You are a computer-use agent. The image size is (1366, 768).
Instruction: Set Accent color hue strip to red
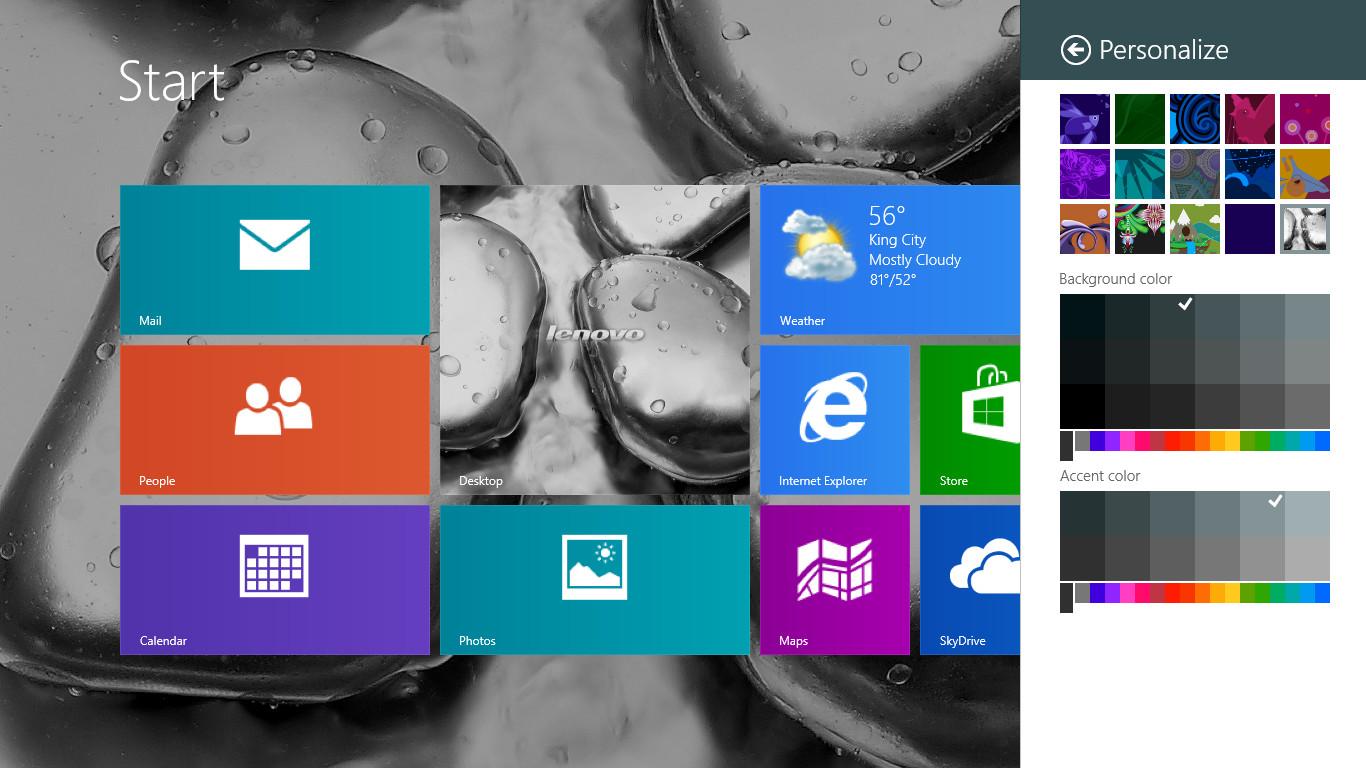point(1172,593)
